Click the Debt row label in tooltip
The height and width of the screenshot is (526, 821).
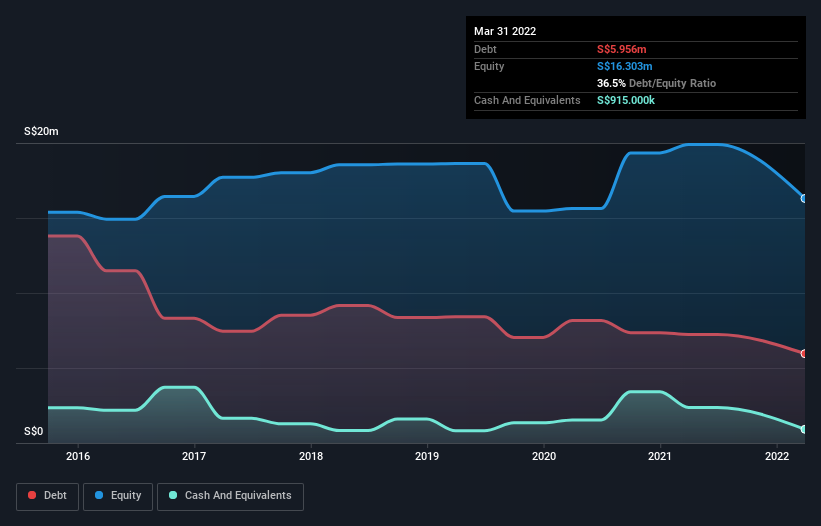coord(485,49)
